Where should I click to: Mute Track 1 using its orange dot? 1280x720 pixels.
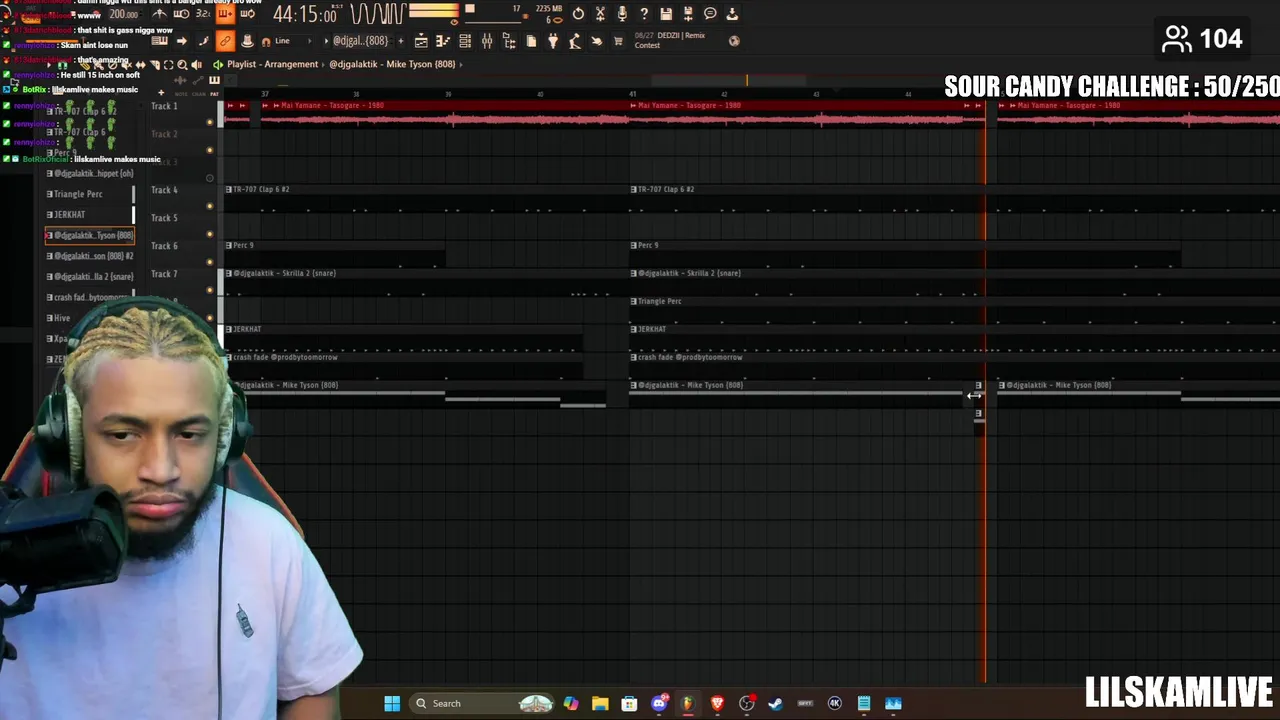(210, 122)
